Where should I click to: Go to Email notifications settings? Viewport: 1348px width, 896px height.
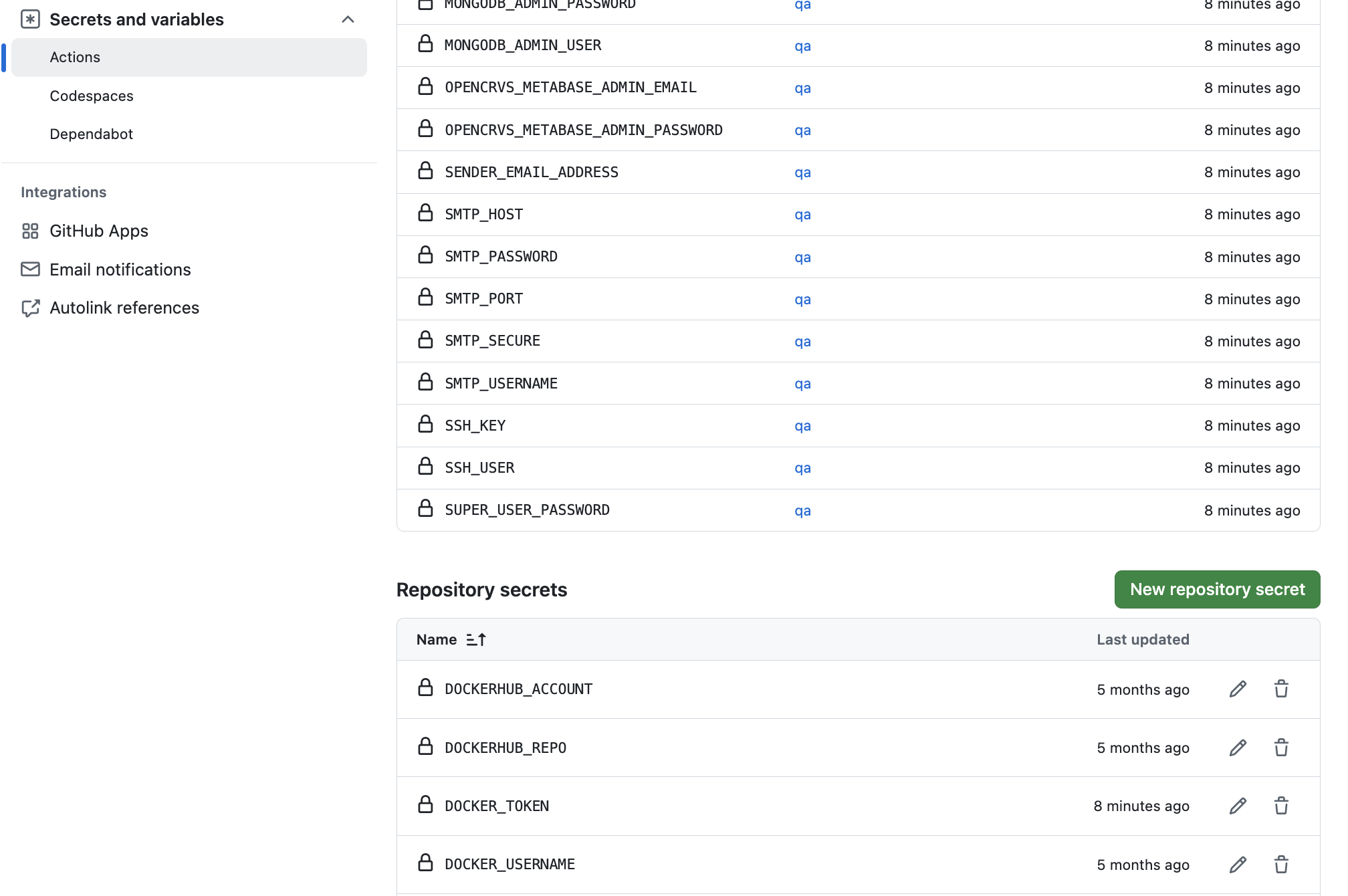click(x=120, y=269)
